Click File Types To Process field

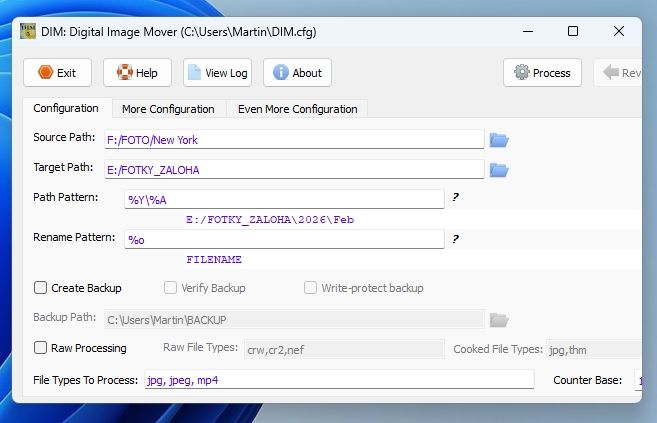(x=339, y=380)
